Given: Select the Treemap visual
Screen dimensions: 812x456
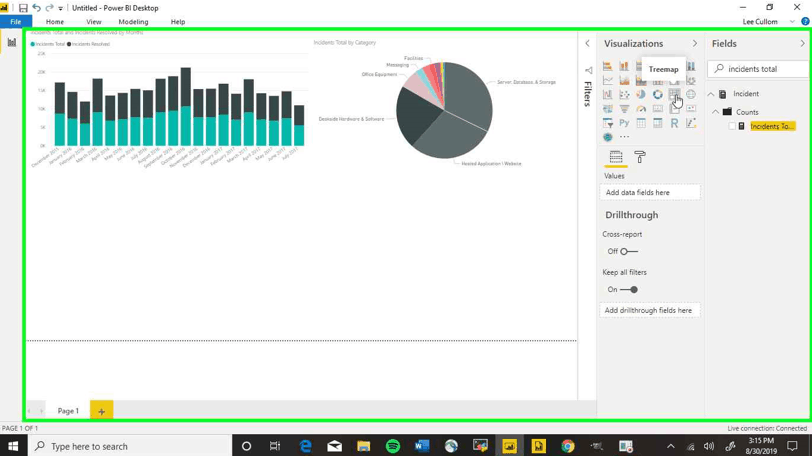Looking at the screenshot, I should [x=674, y=94].
